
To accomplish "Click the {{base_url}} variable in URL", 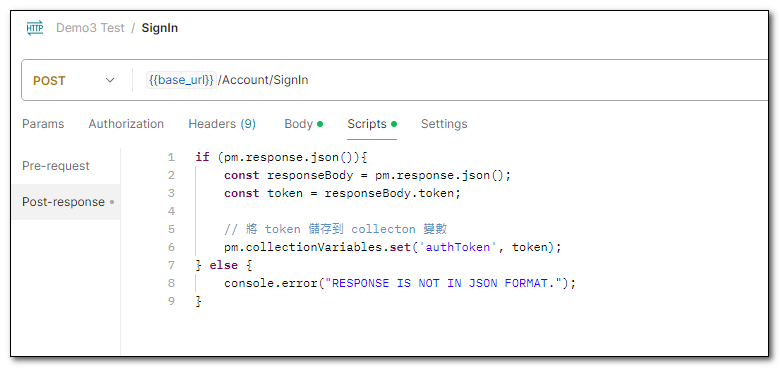I will tap(182, 80).
